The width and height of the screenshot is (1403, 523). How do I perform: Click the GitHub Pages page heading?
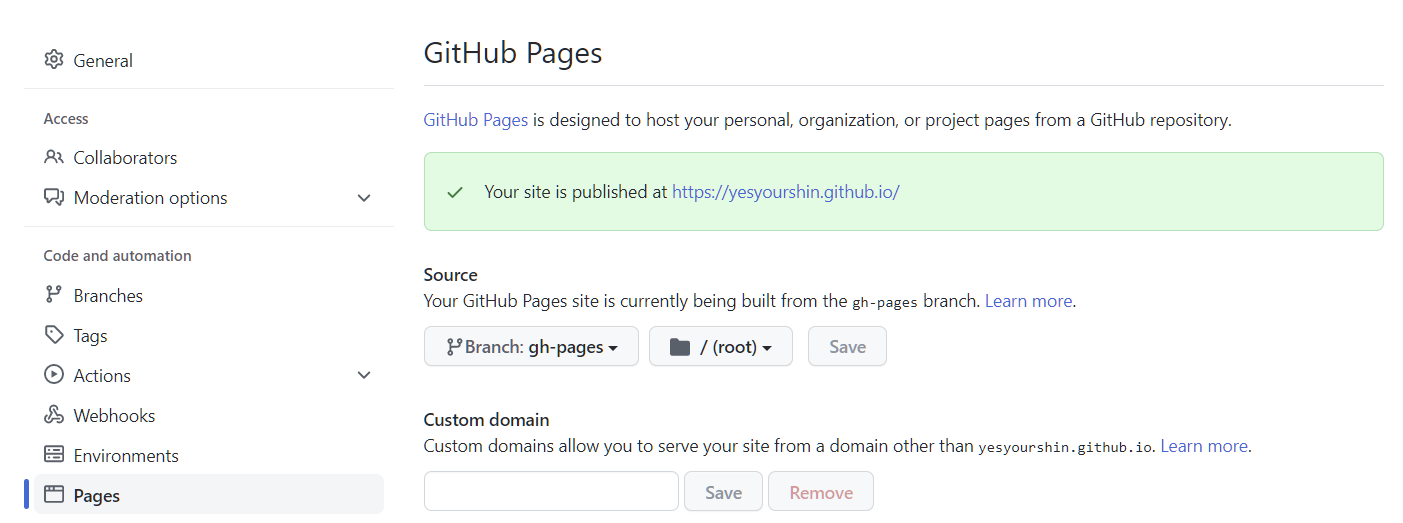pyautogui.click(x=513, y=52)
